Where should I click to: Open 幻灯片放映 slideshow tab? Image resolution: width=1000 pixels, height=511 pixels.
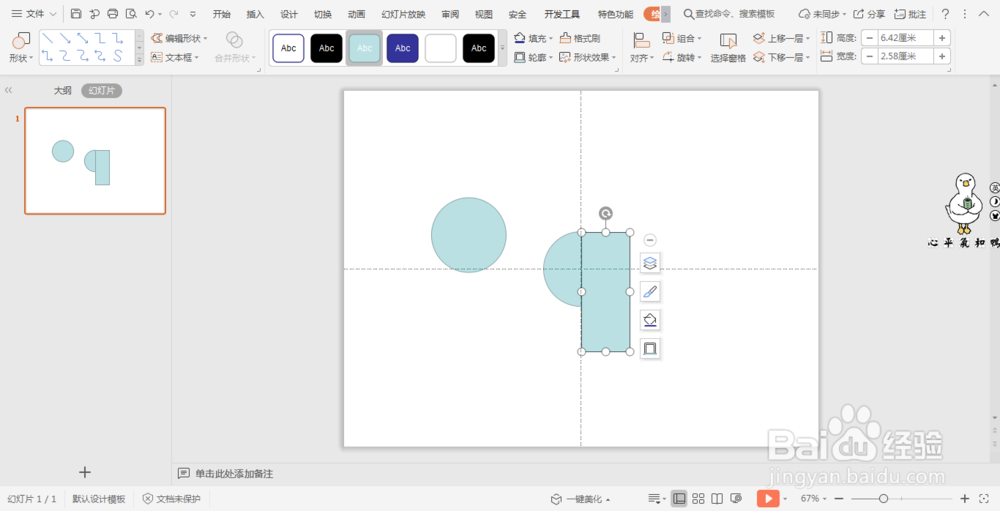(x=403, y=14)
